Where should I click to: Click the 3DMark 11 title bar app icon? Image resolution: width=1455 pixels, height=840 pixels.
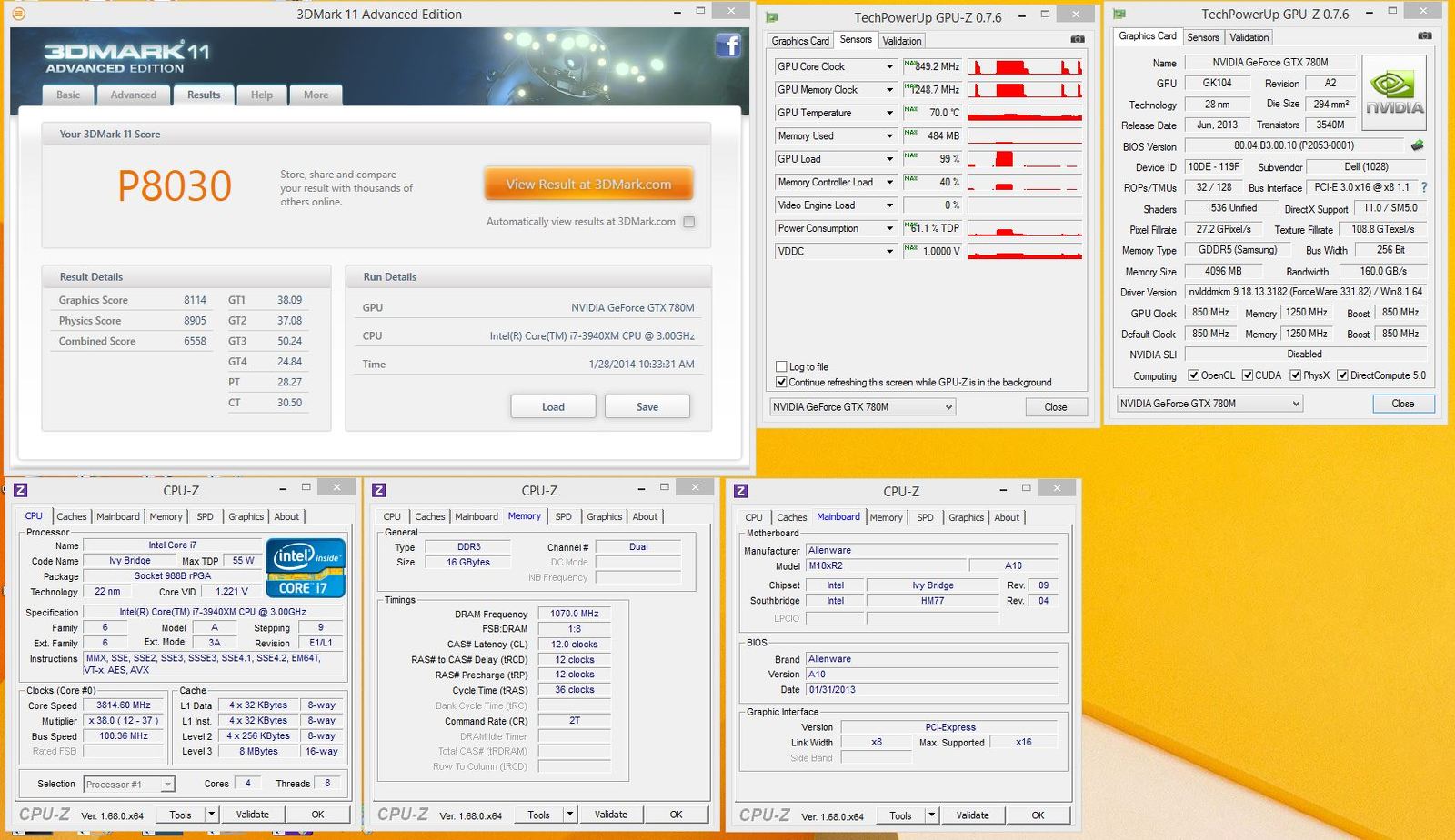tap(18, 14)
